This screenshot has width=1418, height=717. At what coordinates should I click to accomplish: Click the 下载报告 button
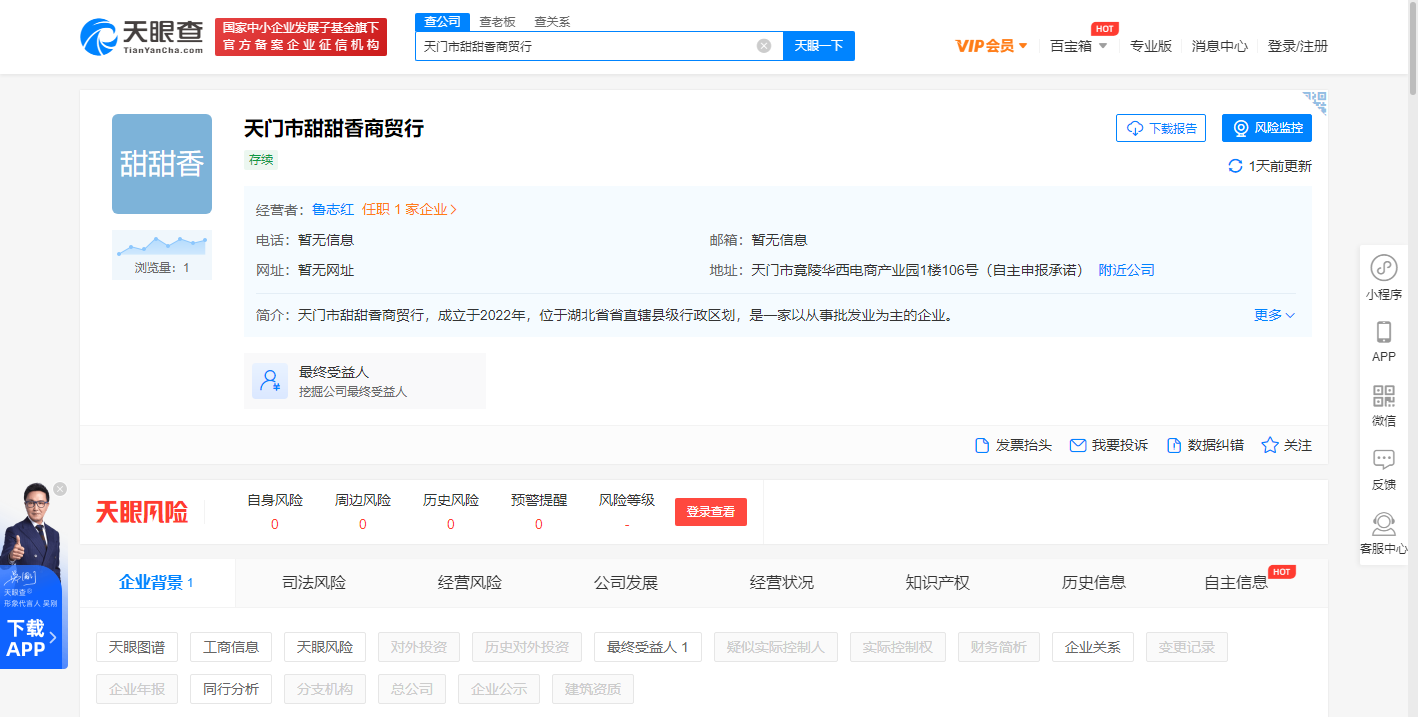click(1161, 128)
